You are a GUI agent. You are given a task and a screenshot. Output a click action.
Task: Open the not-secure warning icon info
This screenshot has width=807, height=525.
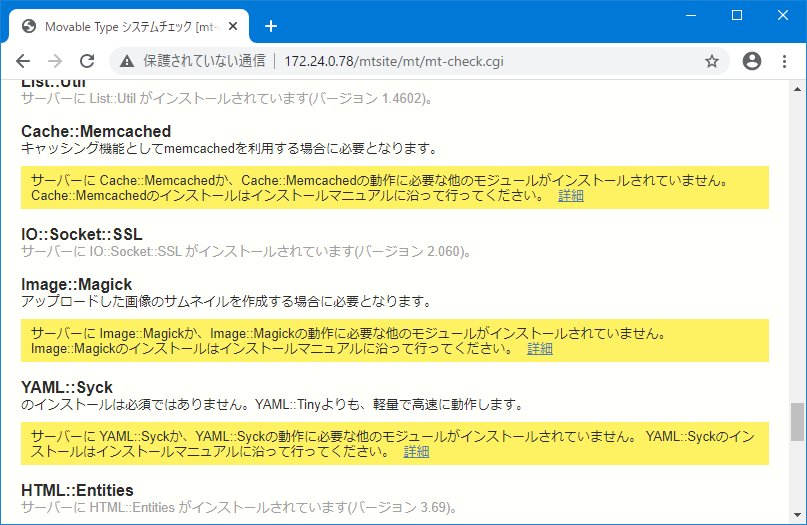coord(127,62)
